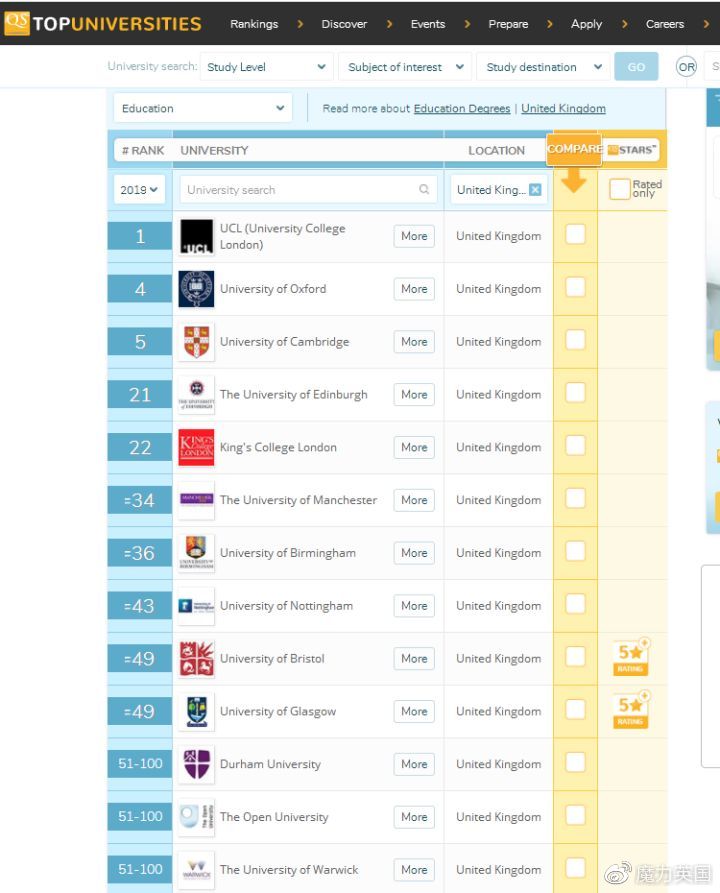Click the UNIVERSITY column header
The width and height of the screenshot is (720, 893).
point(214,150)
